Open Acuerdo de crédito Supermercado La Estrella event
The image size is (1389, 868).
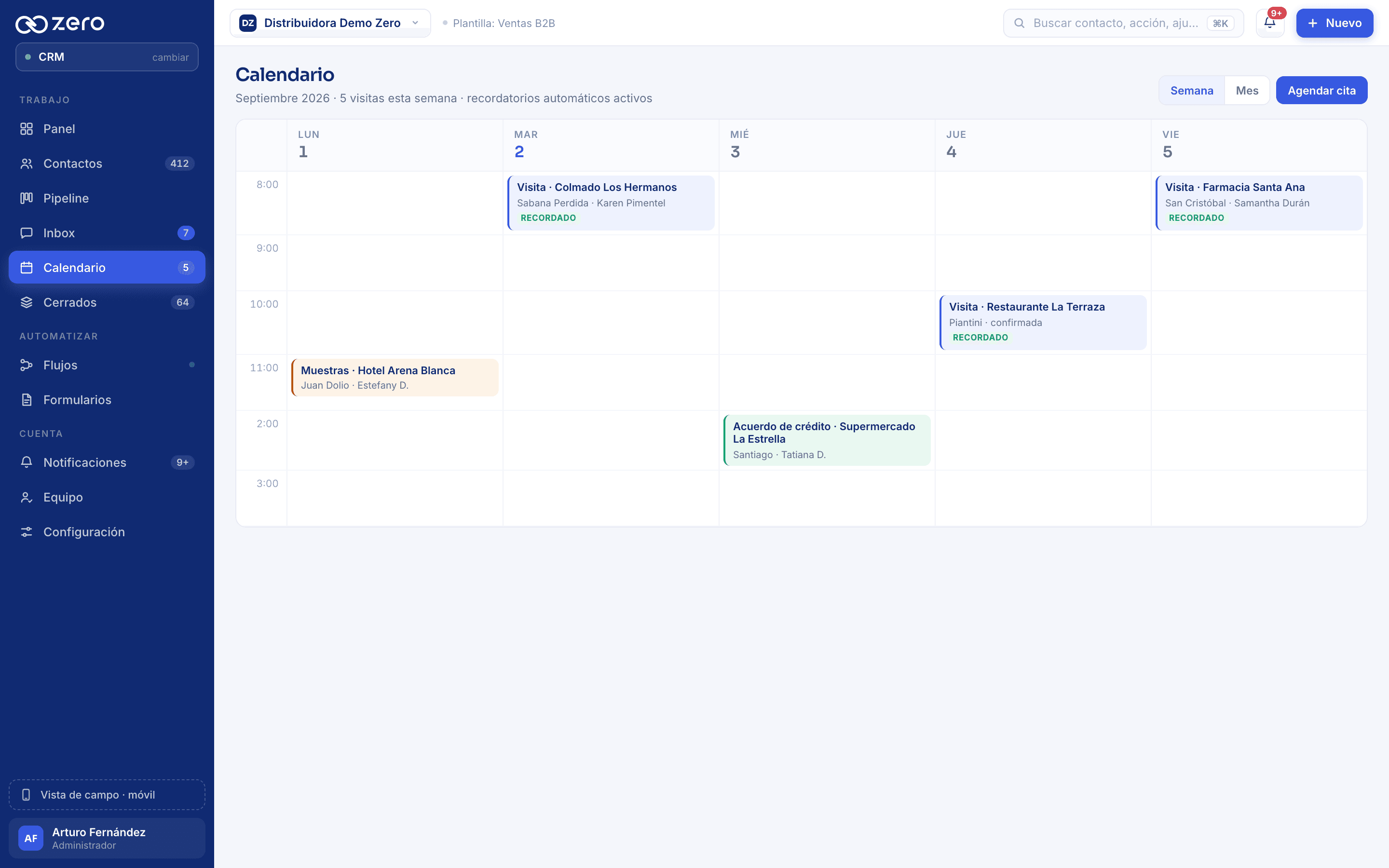click(827, 440)
